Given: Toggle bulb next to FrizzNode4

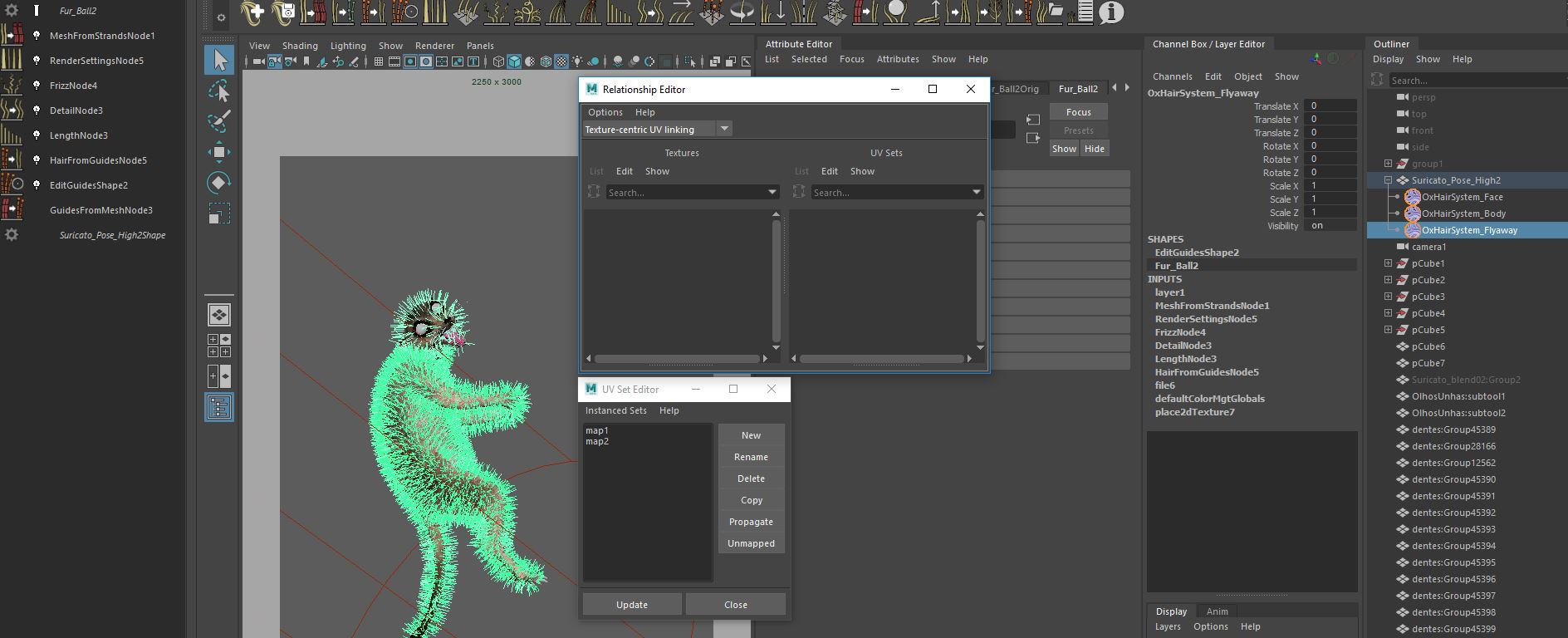Looking at the screenshot, I should pyautogui.click(x=37, y=86).
